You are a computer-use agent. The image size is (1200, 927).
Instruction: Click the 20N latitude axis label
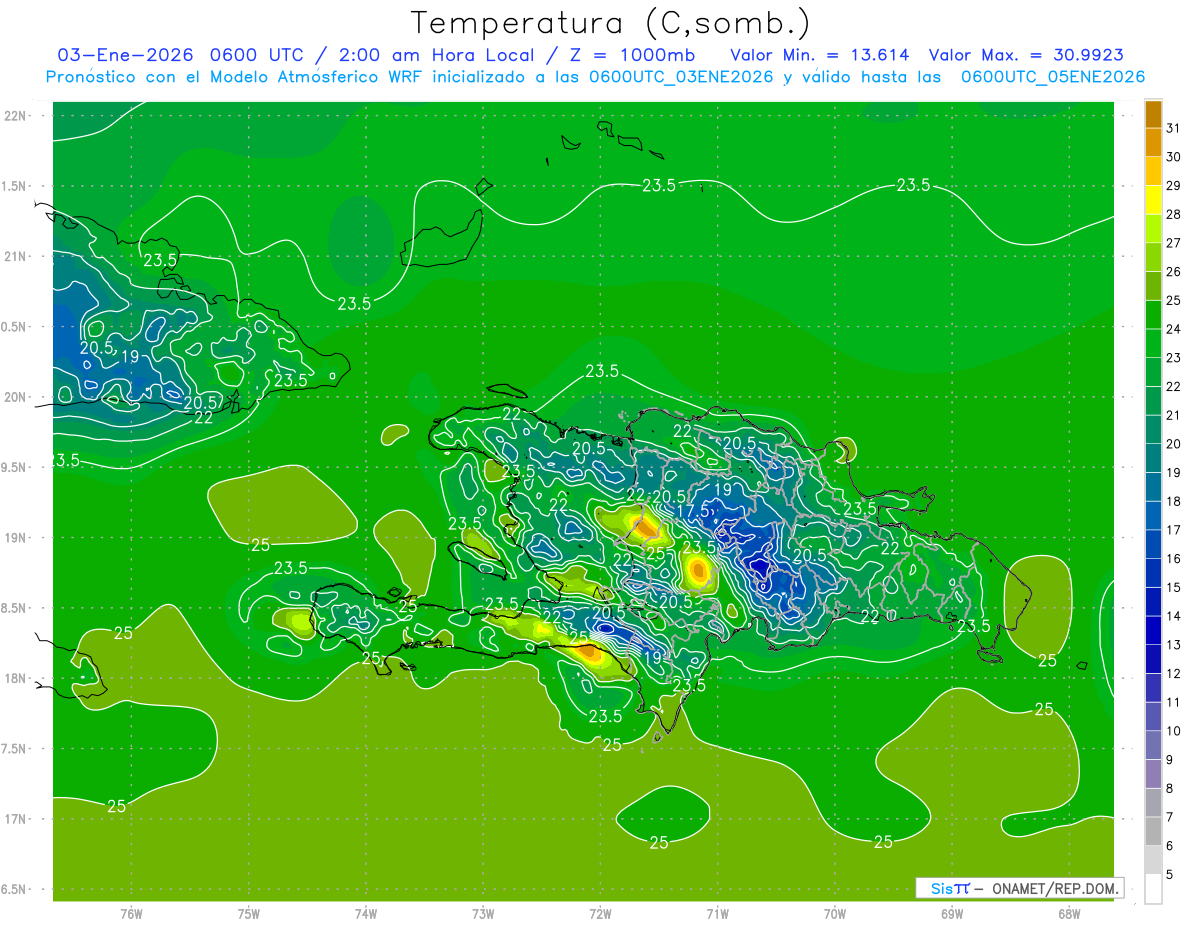17,398
